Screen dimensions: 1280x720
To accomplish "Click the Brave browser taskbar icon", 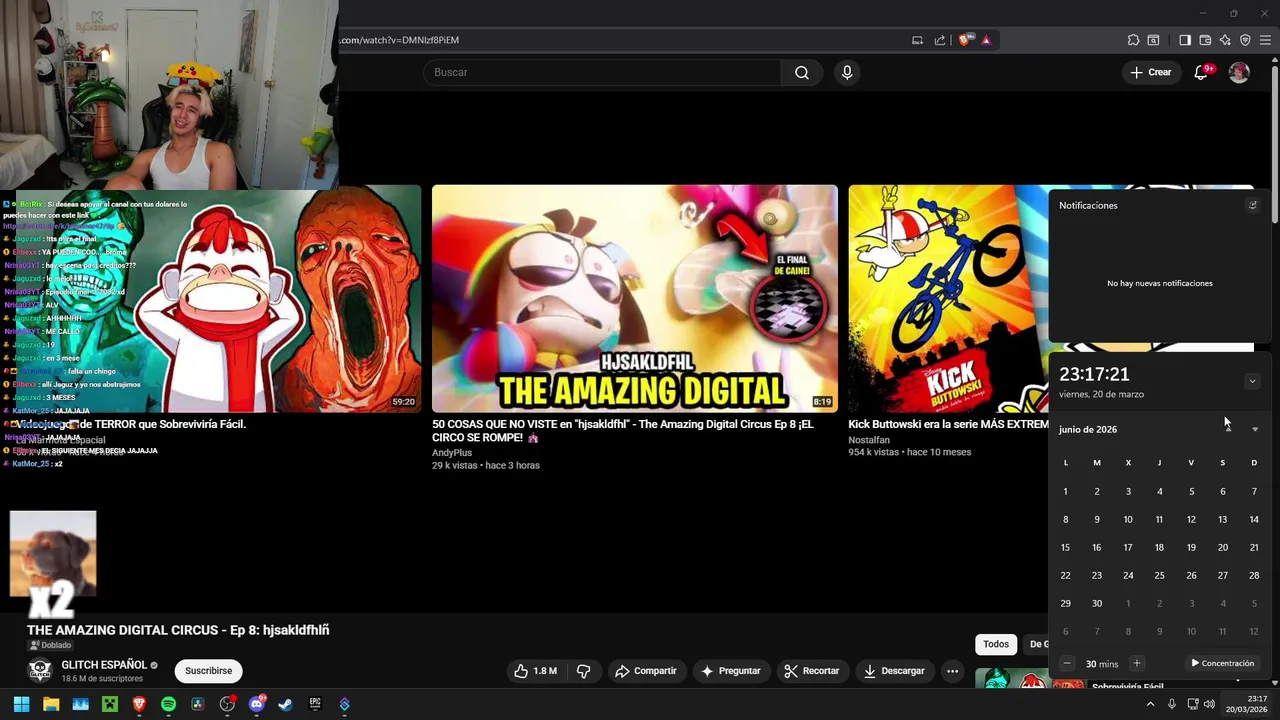I will point(139,704).
